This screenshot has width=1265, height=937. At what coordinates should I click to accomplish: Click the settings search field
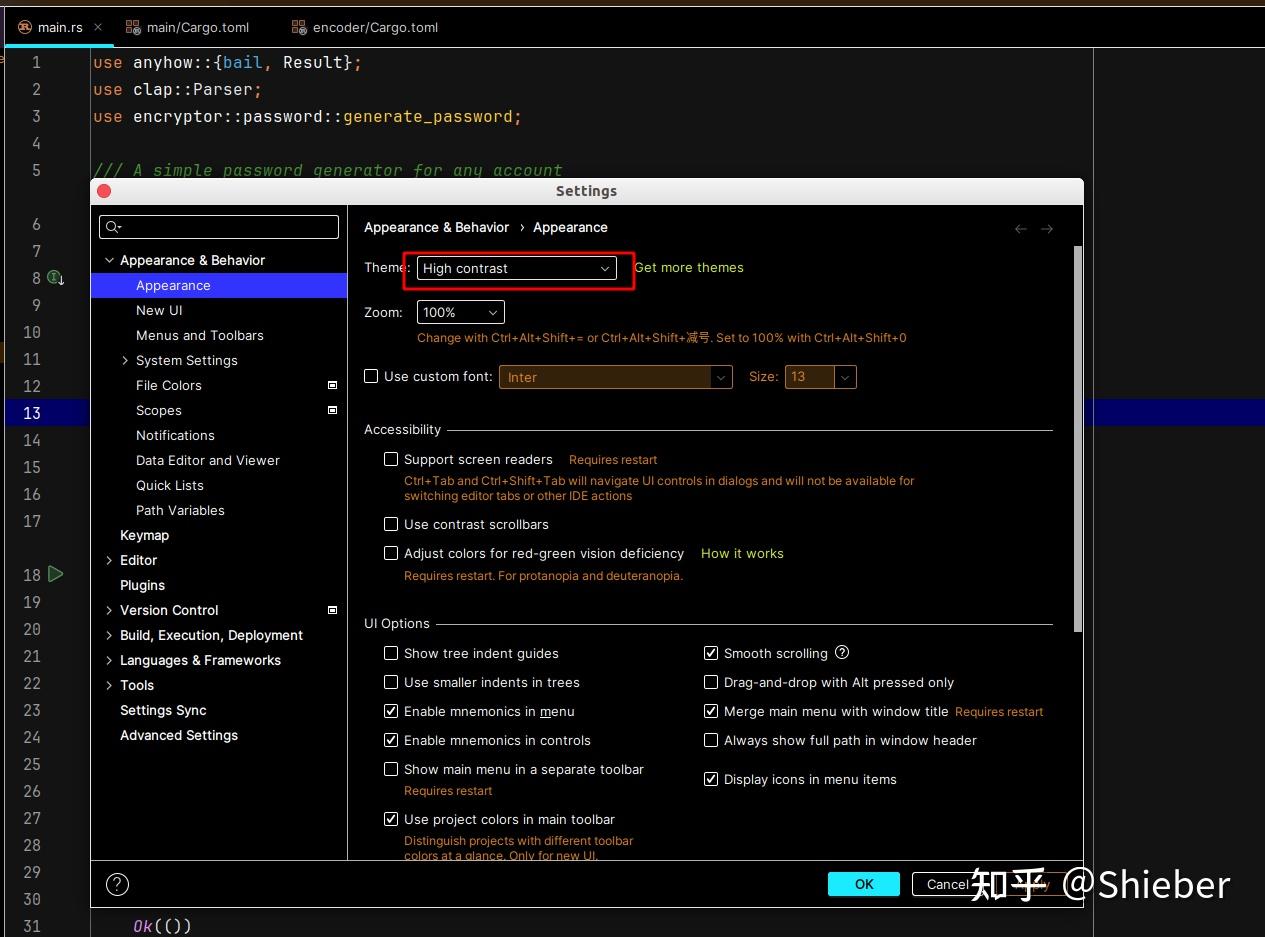click(x=219, y=227)
